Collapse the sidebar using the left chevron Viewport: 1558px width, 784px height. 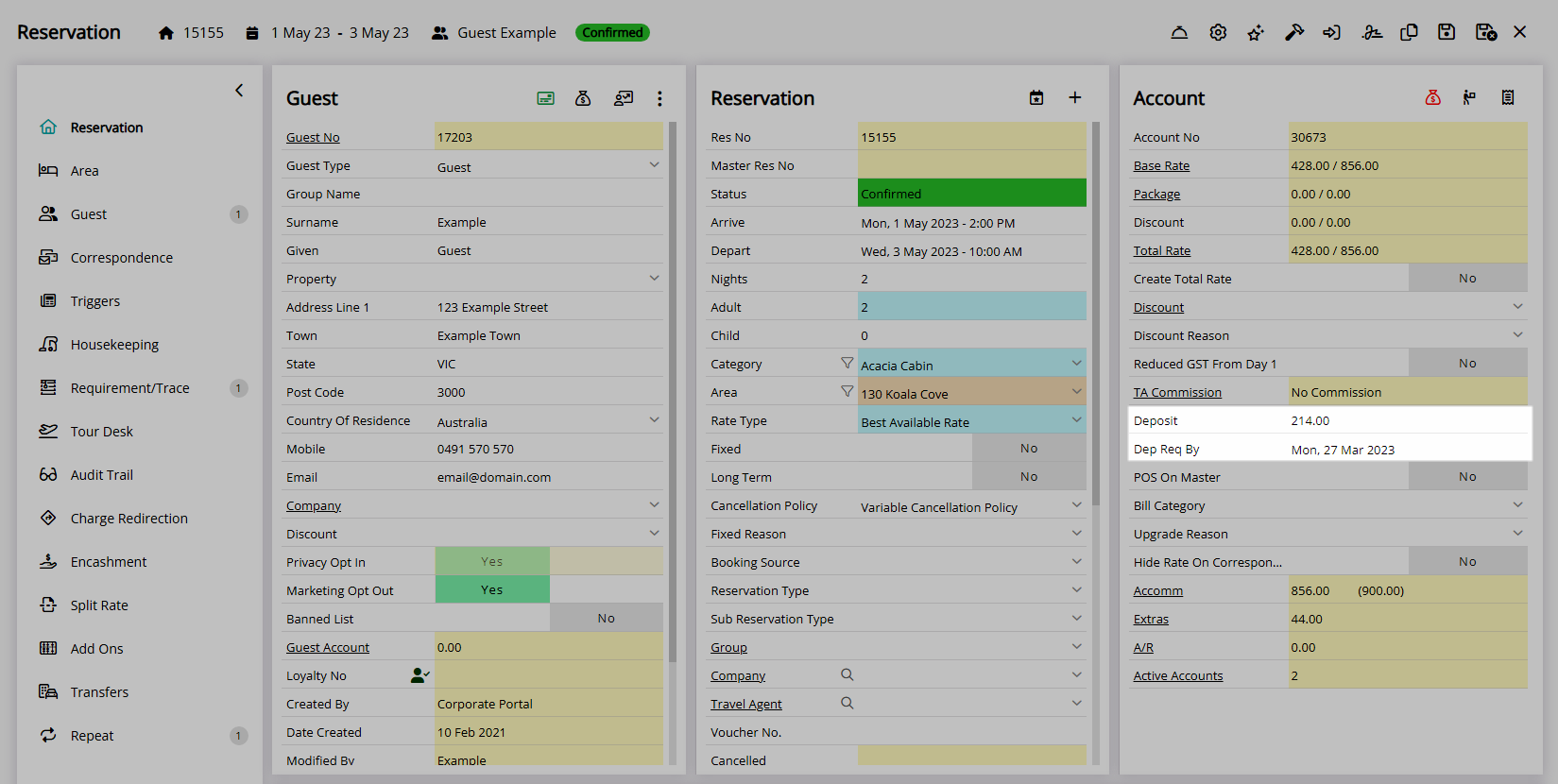(239, 91)
